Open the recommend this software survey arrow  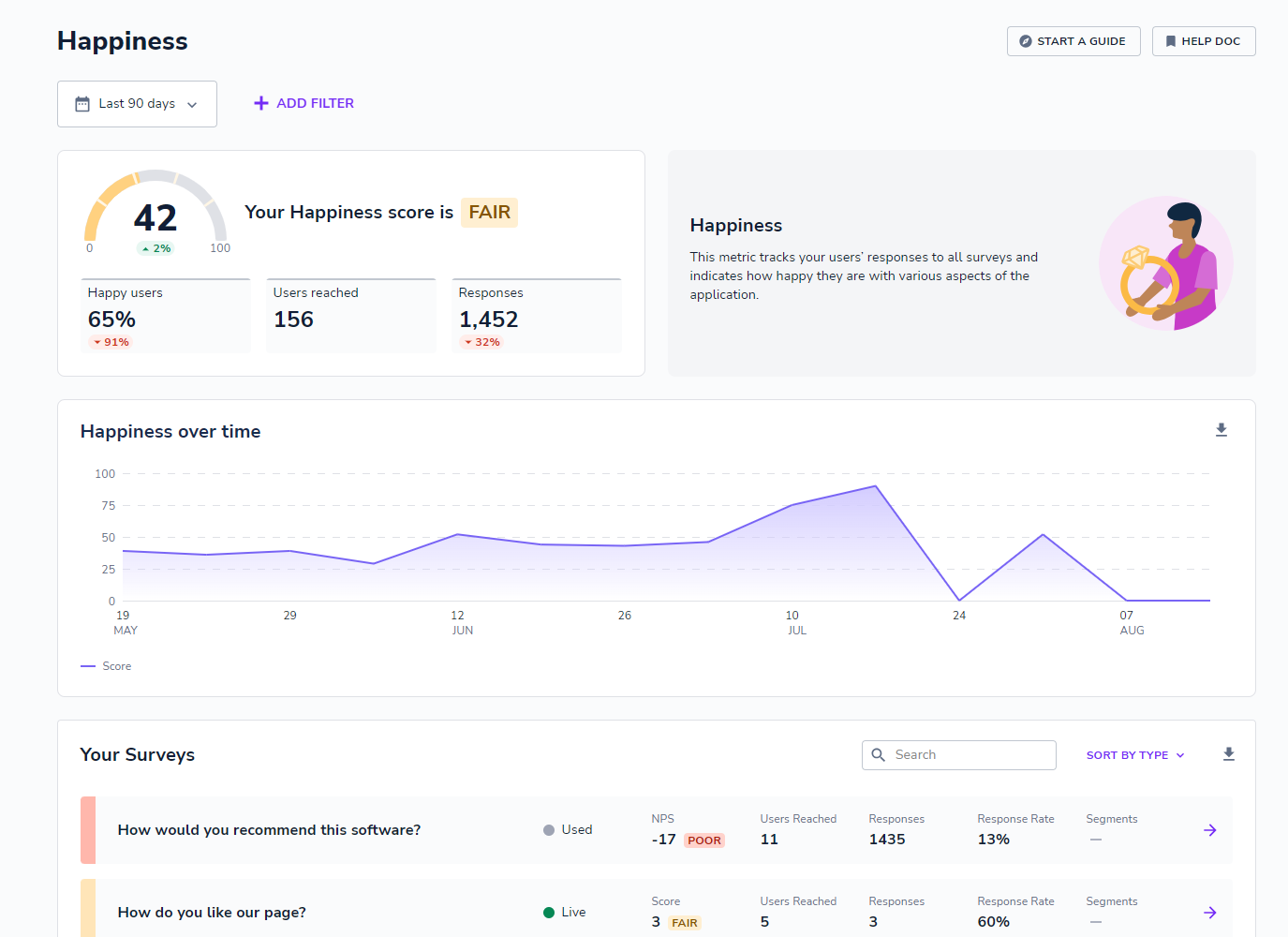1210,830
